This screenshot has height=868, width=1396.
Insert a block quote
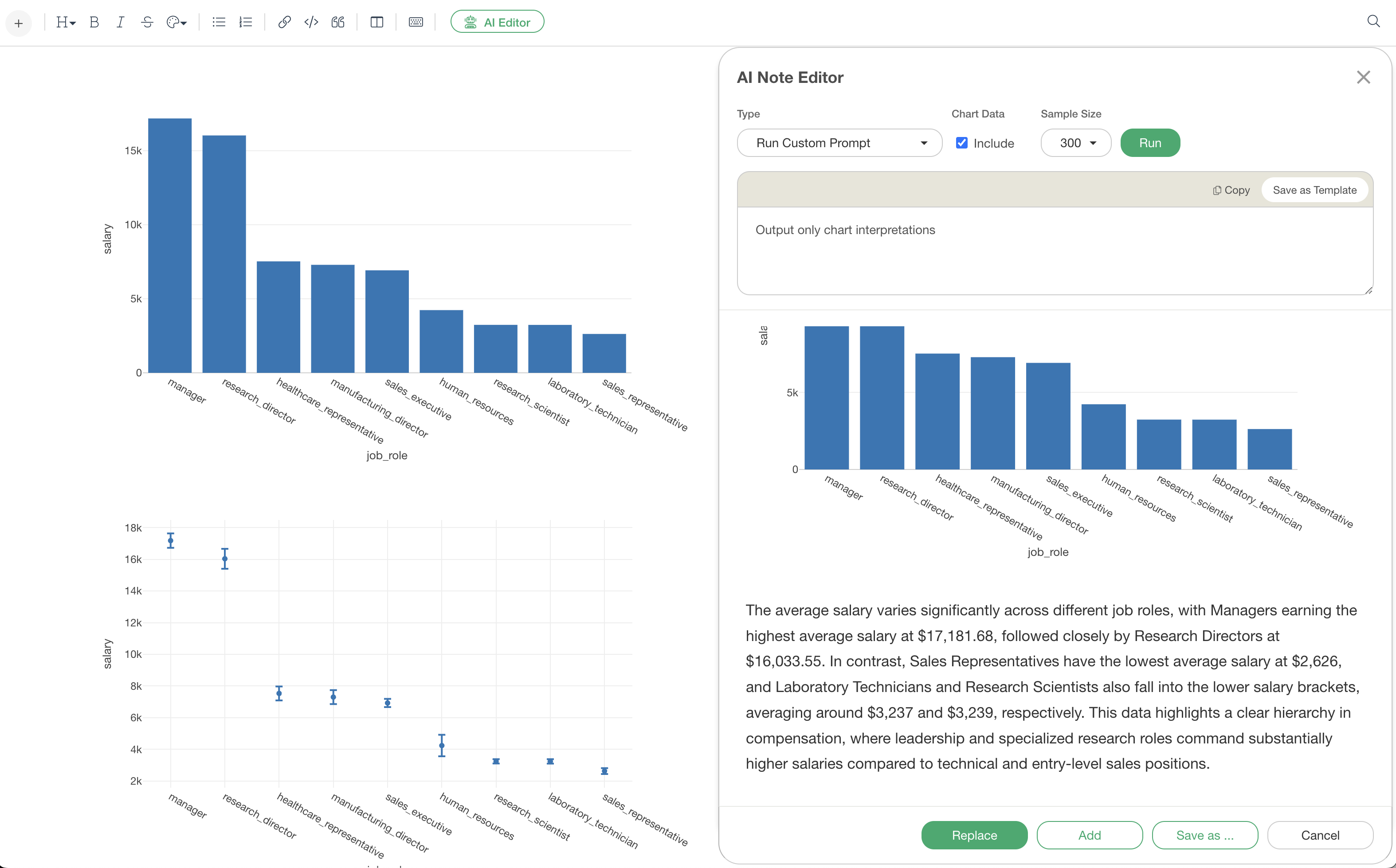(x=338, y=23)
